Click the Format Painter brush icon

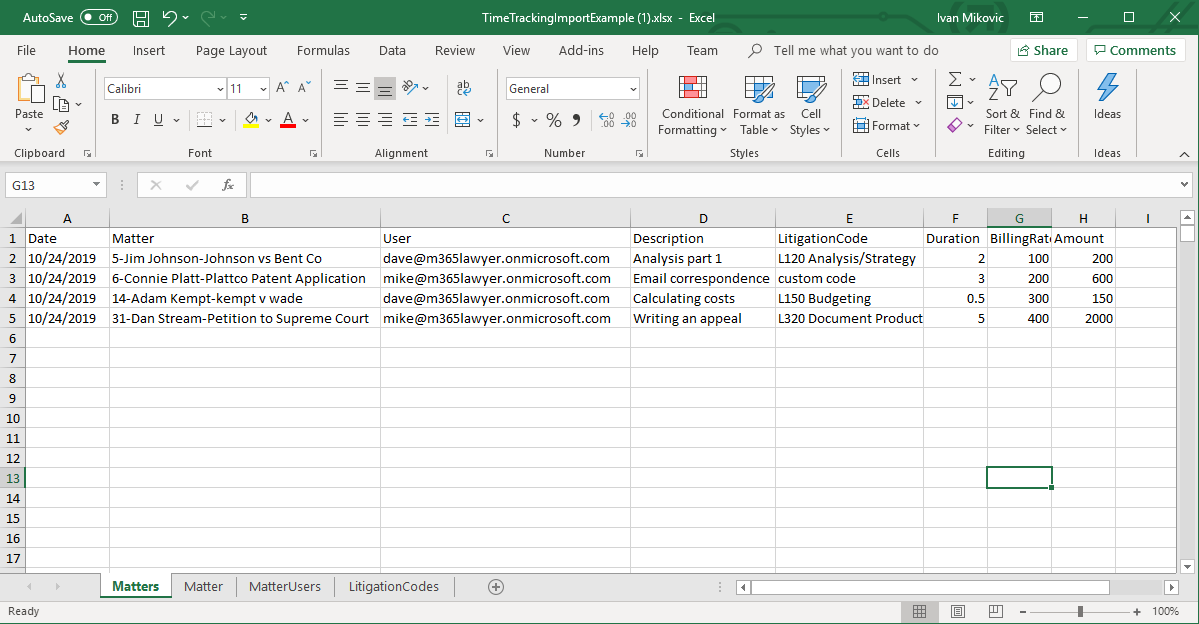coord(61,127)
